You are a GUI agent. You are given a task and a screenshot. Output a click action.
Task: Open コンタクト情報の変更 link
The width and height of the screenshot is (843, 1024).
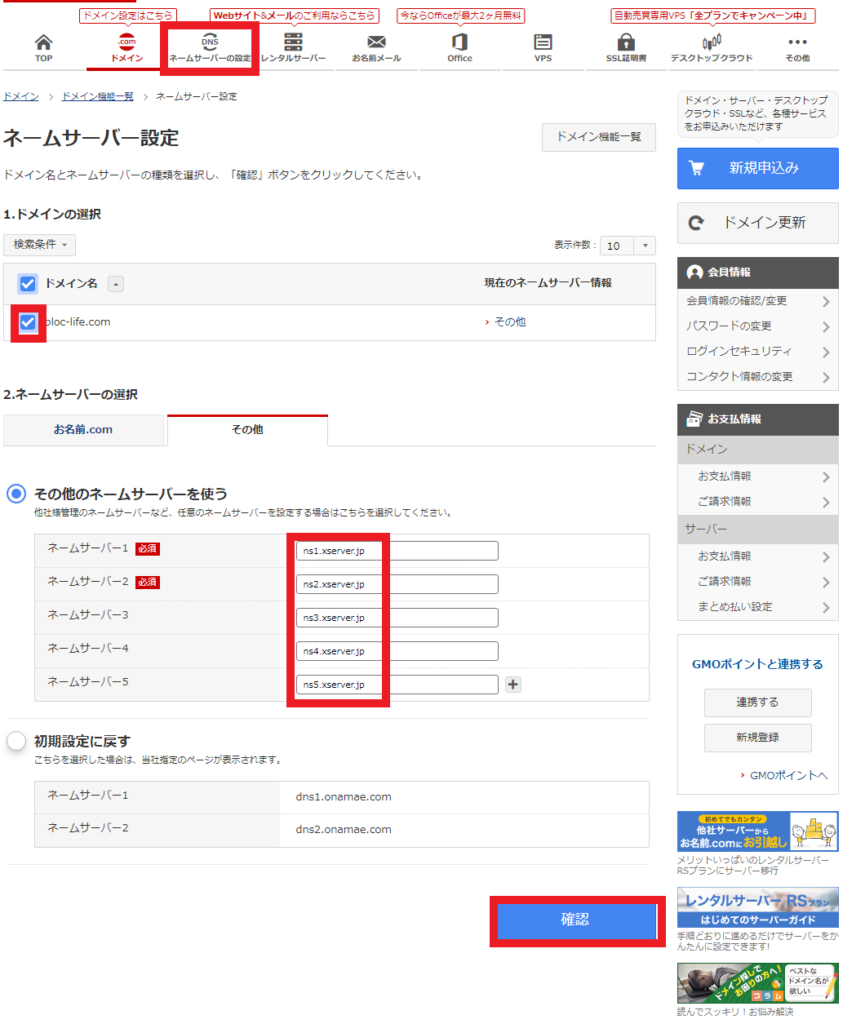pyautogui.click(x=757, y=377)
